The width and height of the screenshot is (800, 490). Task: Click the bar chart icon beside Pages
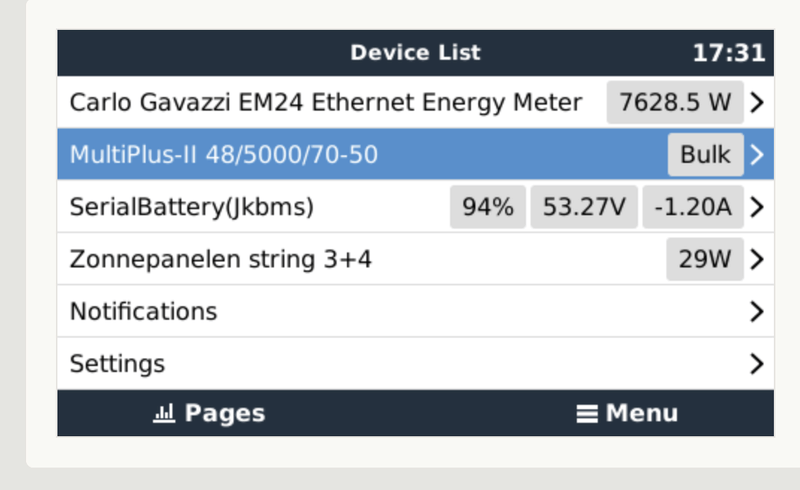click(x=164, y=413)
